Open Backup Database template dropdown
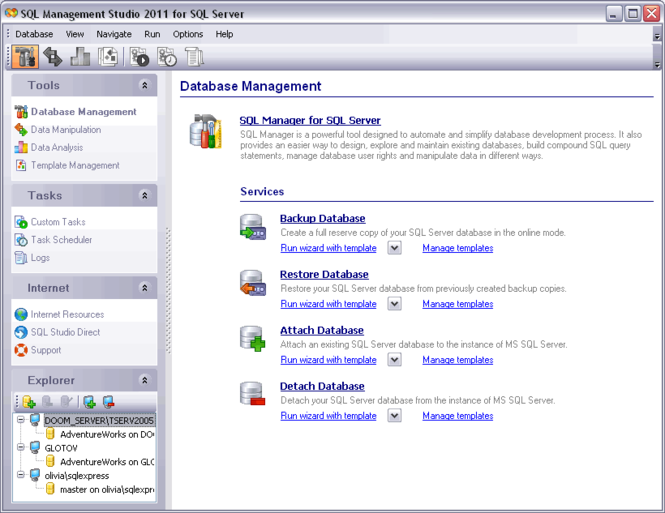The width and height of the screenshot is (665, 513). [x=394, y=248]
